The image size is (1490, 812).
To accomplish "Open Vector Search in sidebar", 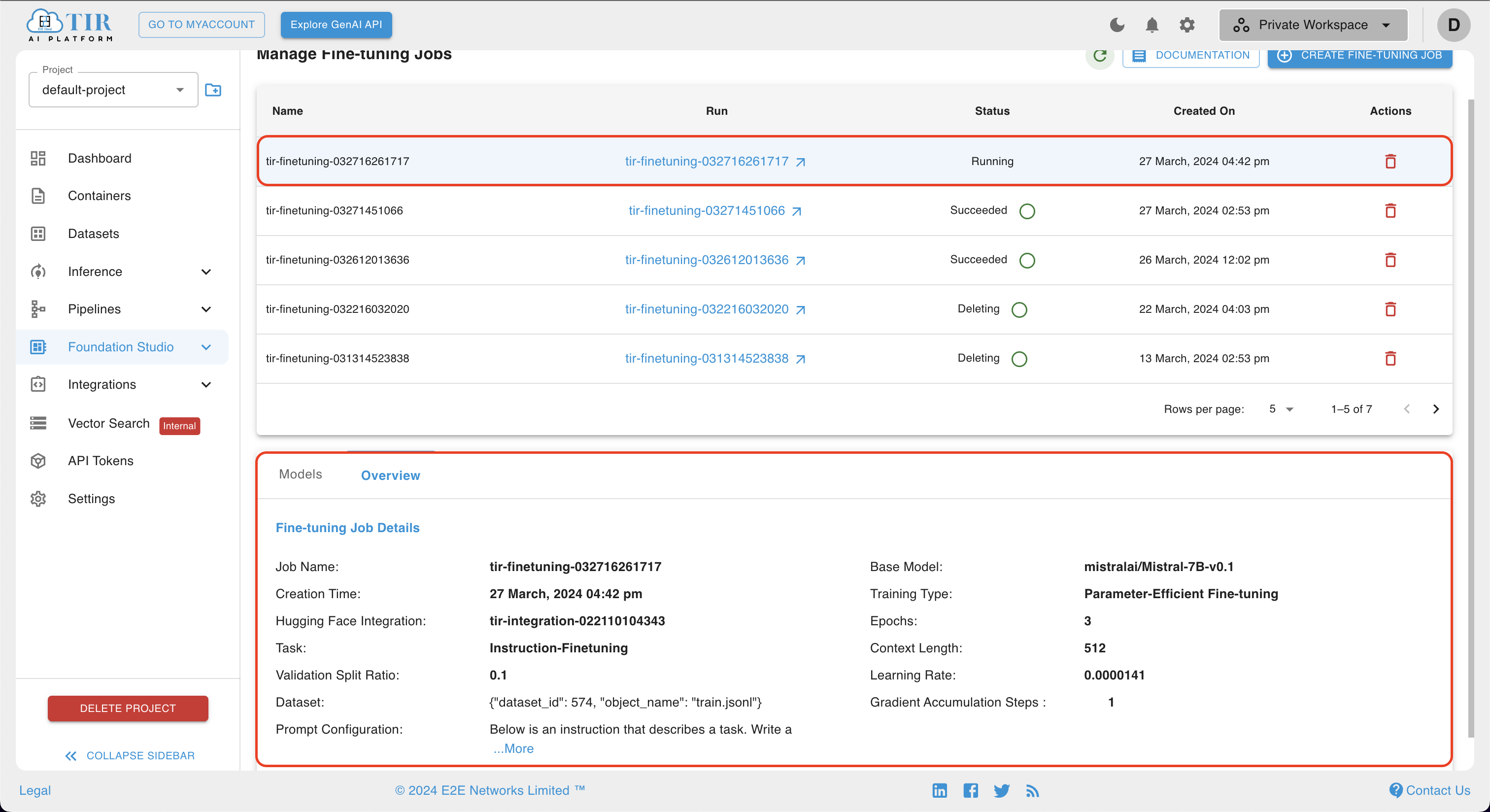I will 108,423.
